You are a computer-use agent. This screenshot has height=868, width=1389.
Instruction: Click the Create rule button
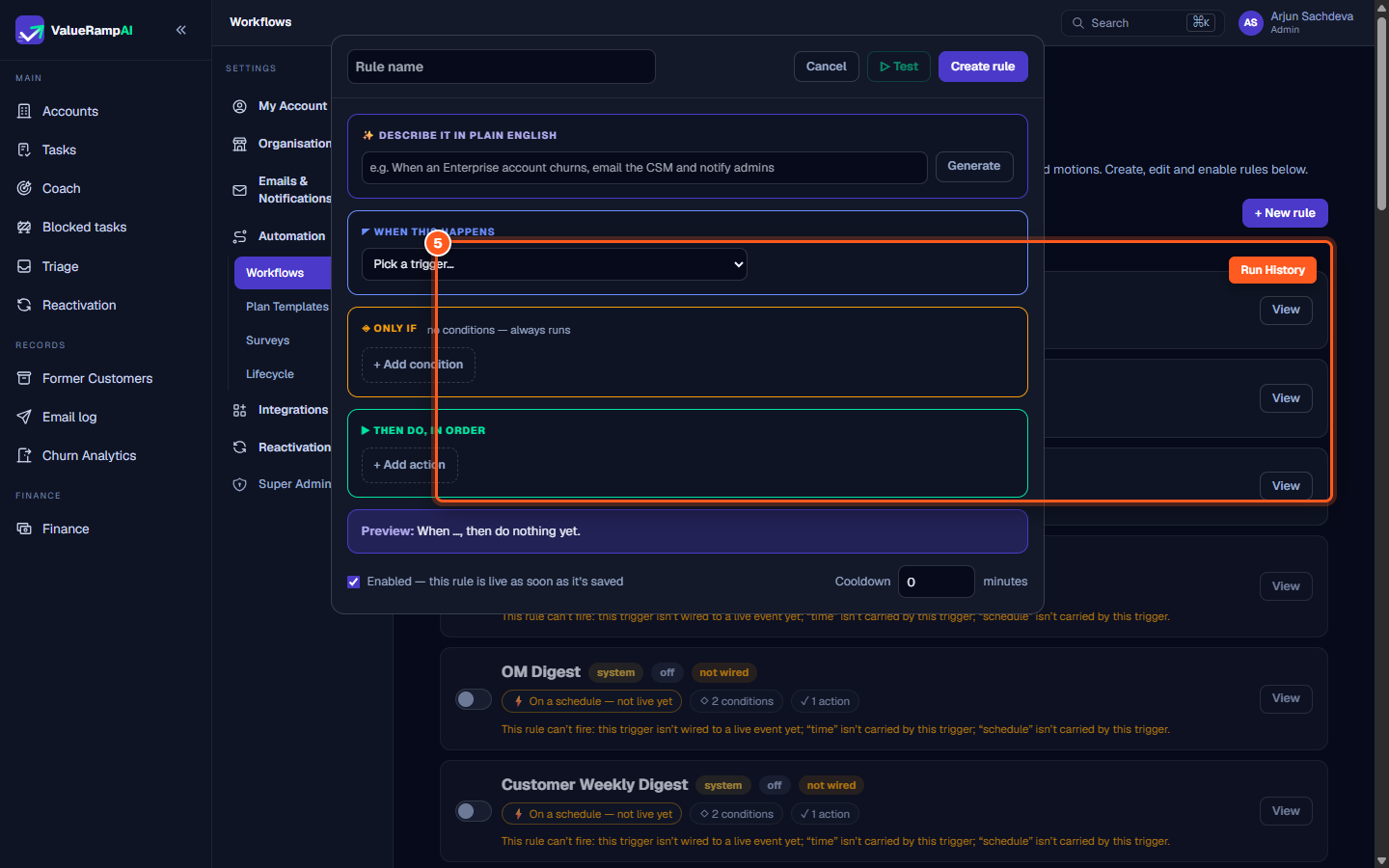pos(983,67)
